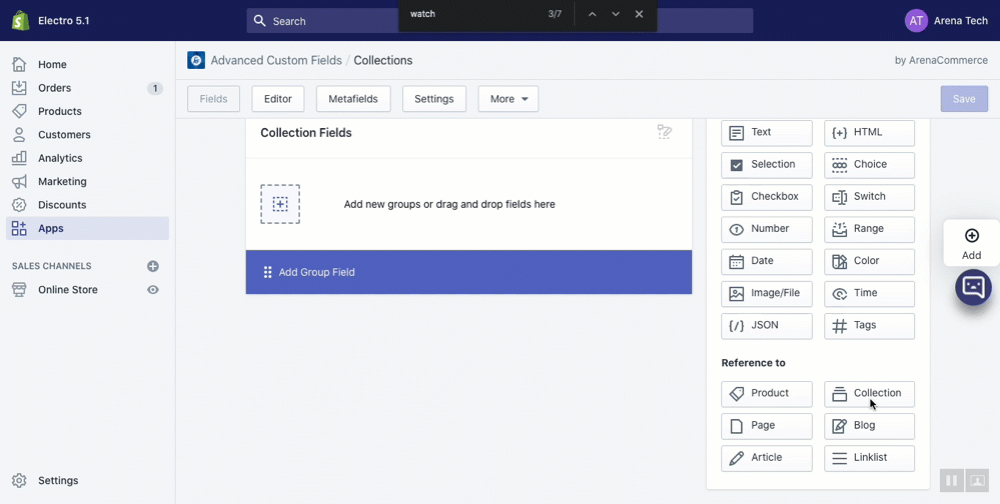Add a Linklist reference field
The height and width of the screenshot is (504, 1000).
pos(869,458)
